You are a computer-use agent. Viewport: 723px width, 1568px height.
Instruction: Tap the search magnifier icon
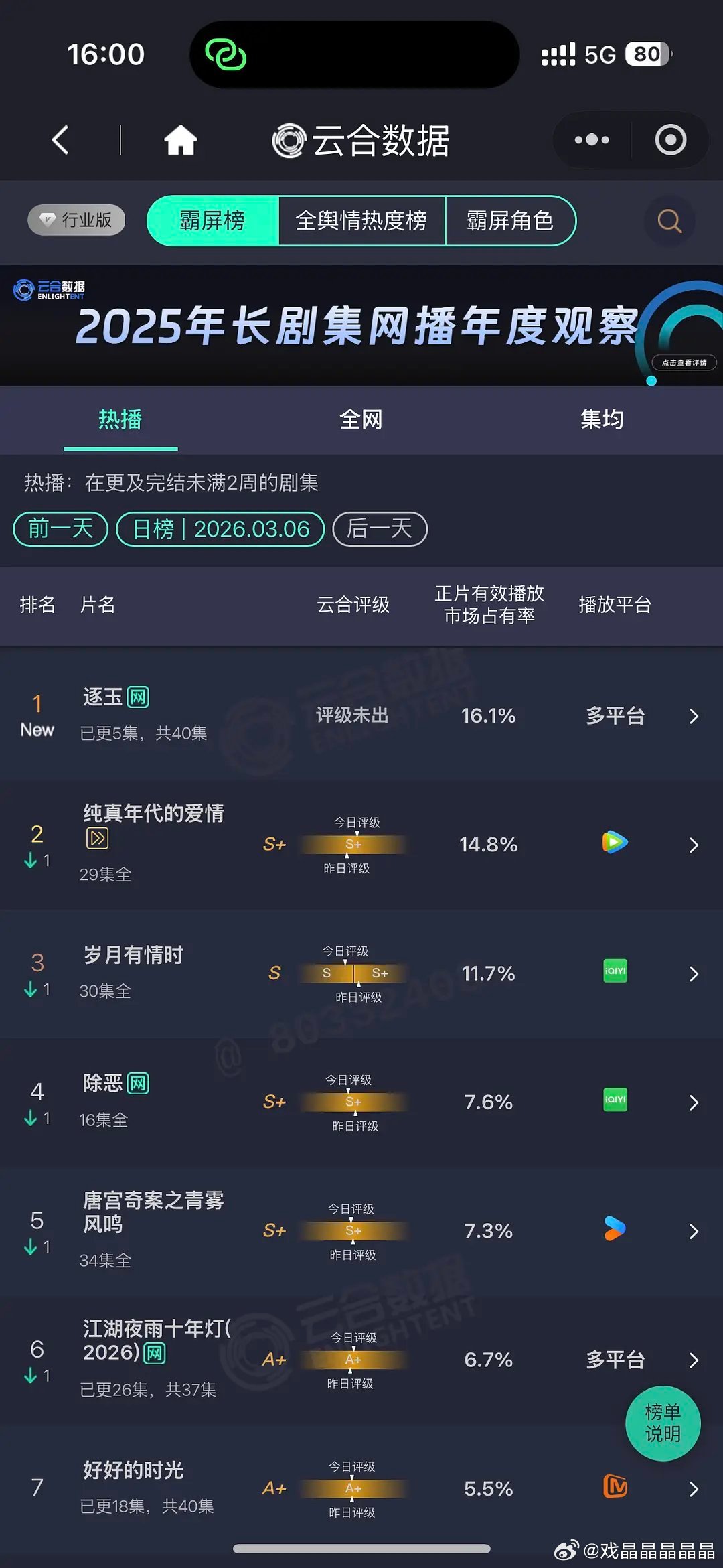click(x=668, y=221)
